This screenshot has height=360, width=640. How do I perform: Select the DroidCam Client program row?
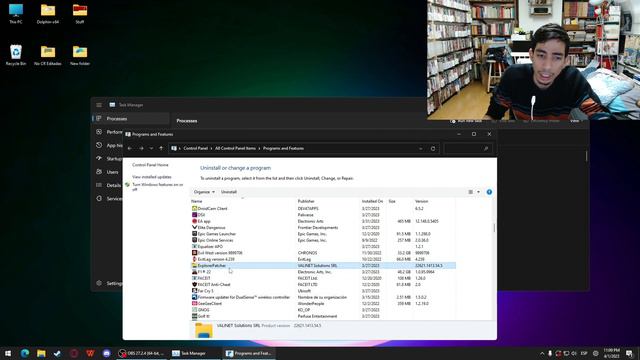(323, 209)
